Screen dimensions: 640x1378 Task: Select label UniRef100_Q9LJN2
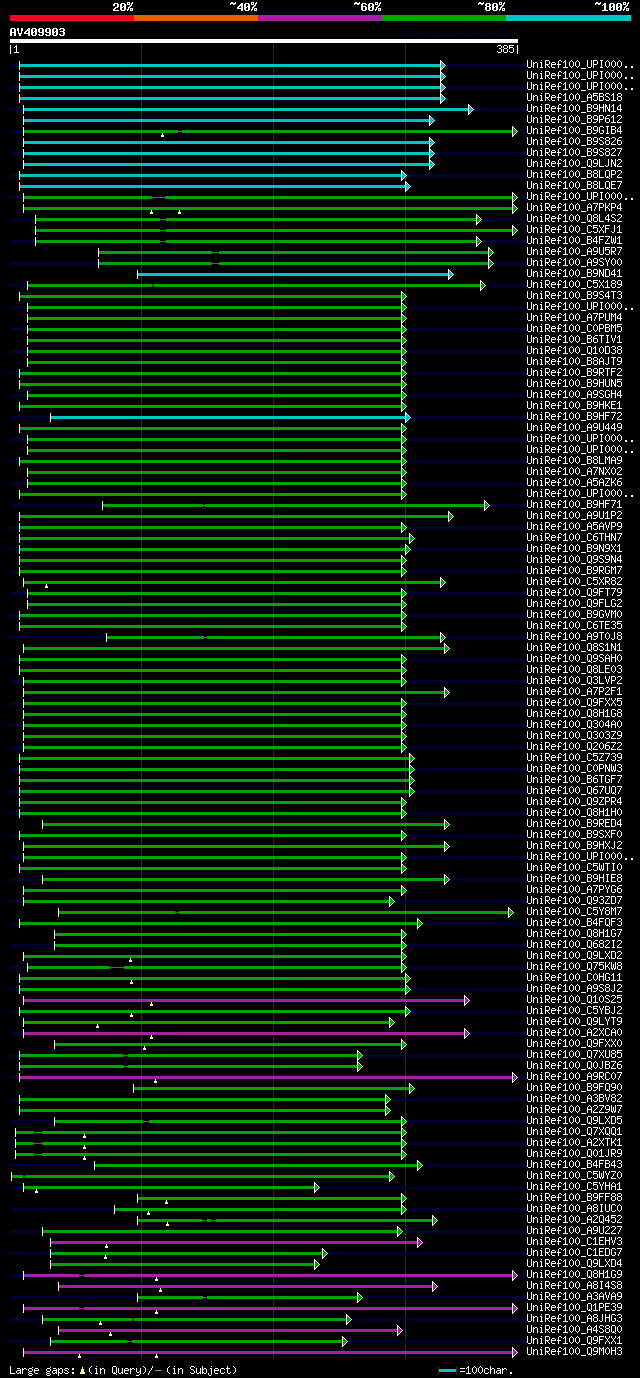click(x=576, y=164)
